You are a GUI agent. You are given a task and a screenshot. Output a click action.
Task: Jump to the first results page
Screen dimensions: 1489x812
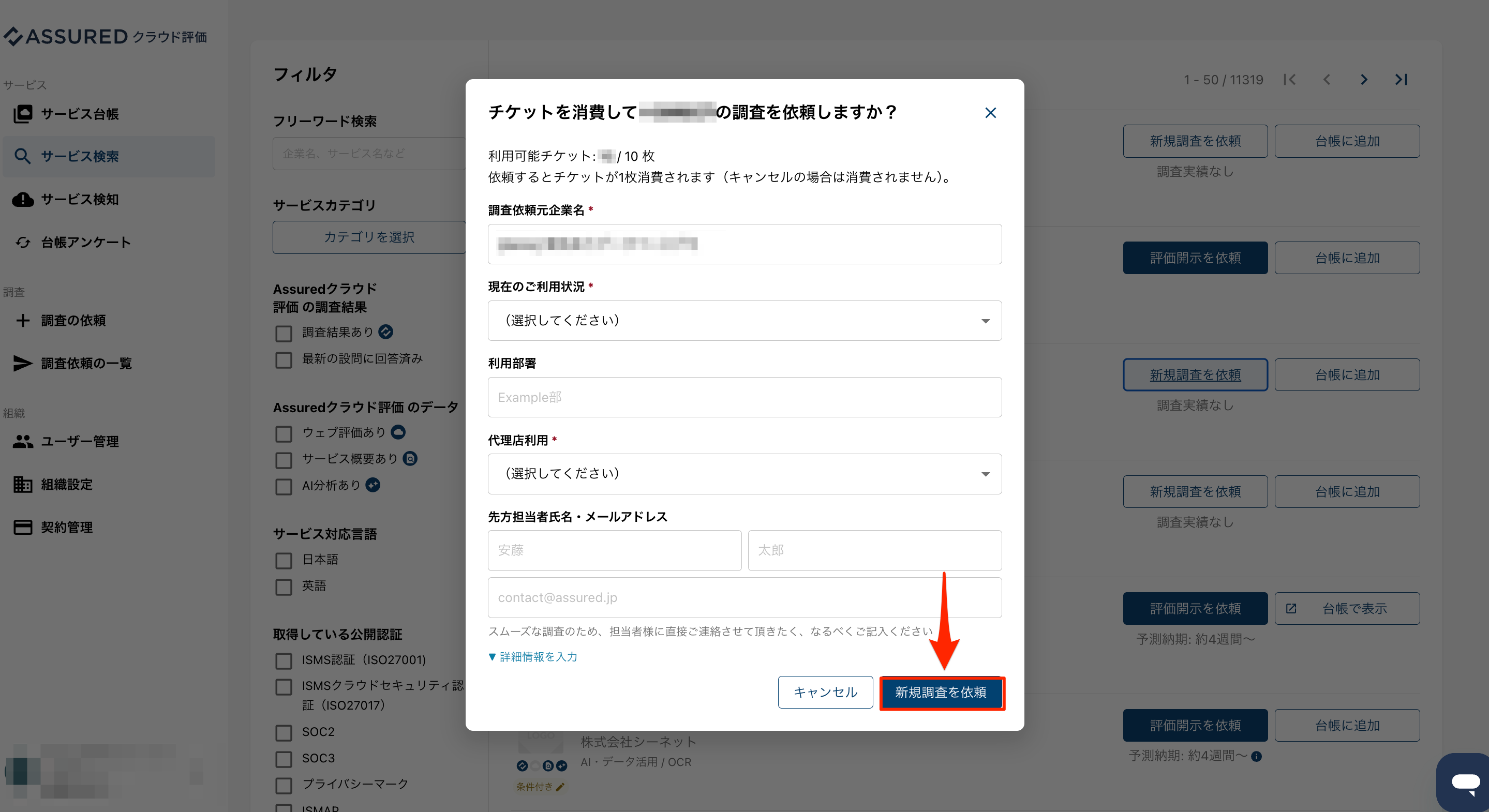point(1290,80)
